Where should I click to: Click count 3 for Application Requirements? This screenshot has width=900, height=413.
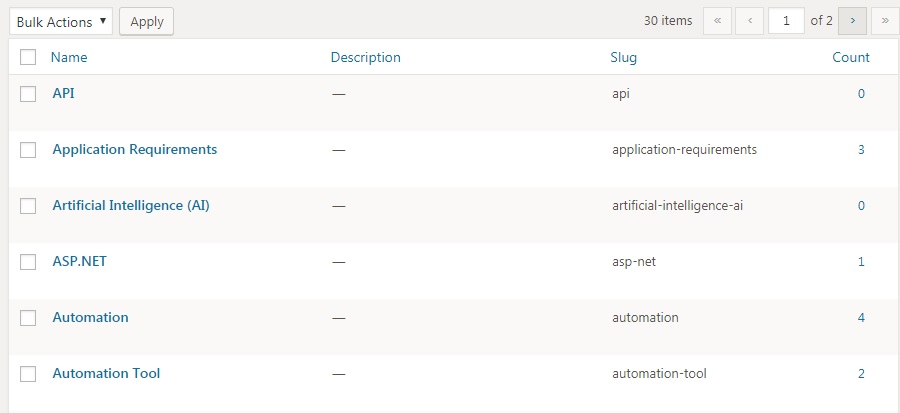(860, 150)
